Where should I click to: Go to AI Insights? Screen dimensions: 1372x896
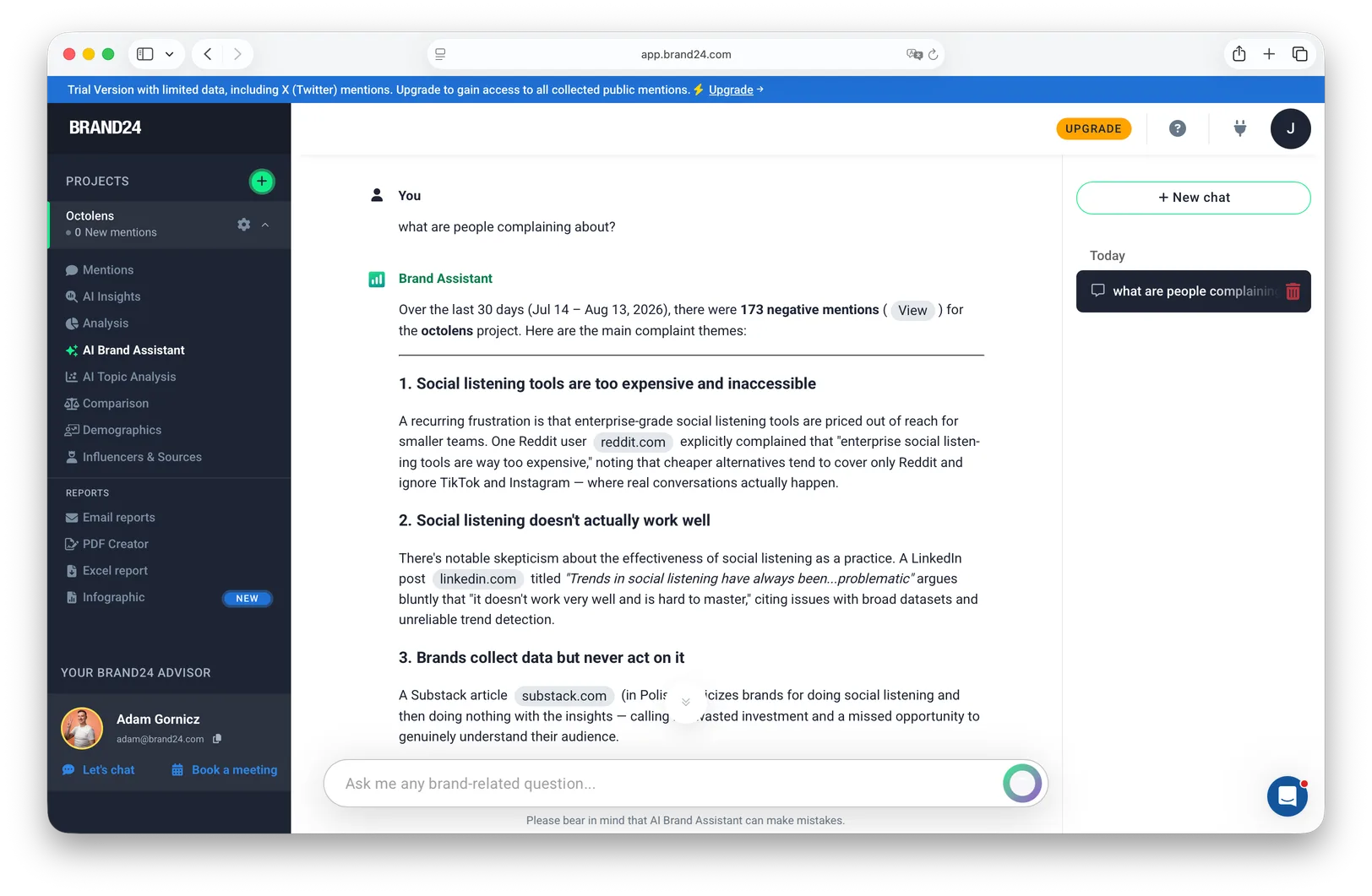(x=112, y=296)
